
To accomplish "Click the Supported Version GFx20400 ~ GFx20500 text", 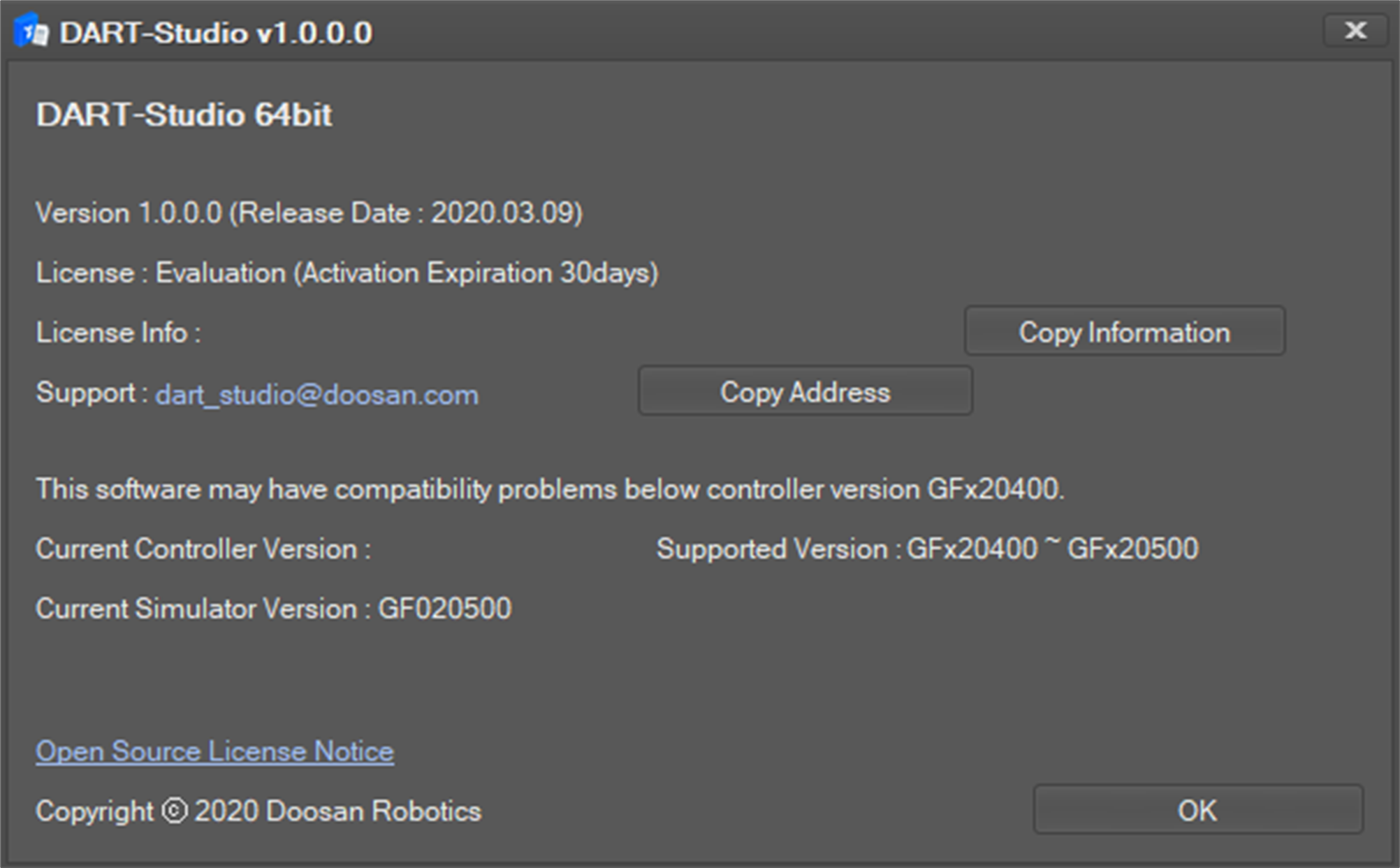I will 927,549.
